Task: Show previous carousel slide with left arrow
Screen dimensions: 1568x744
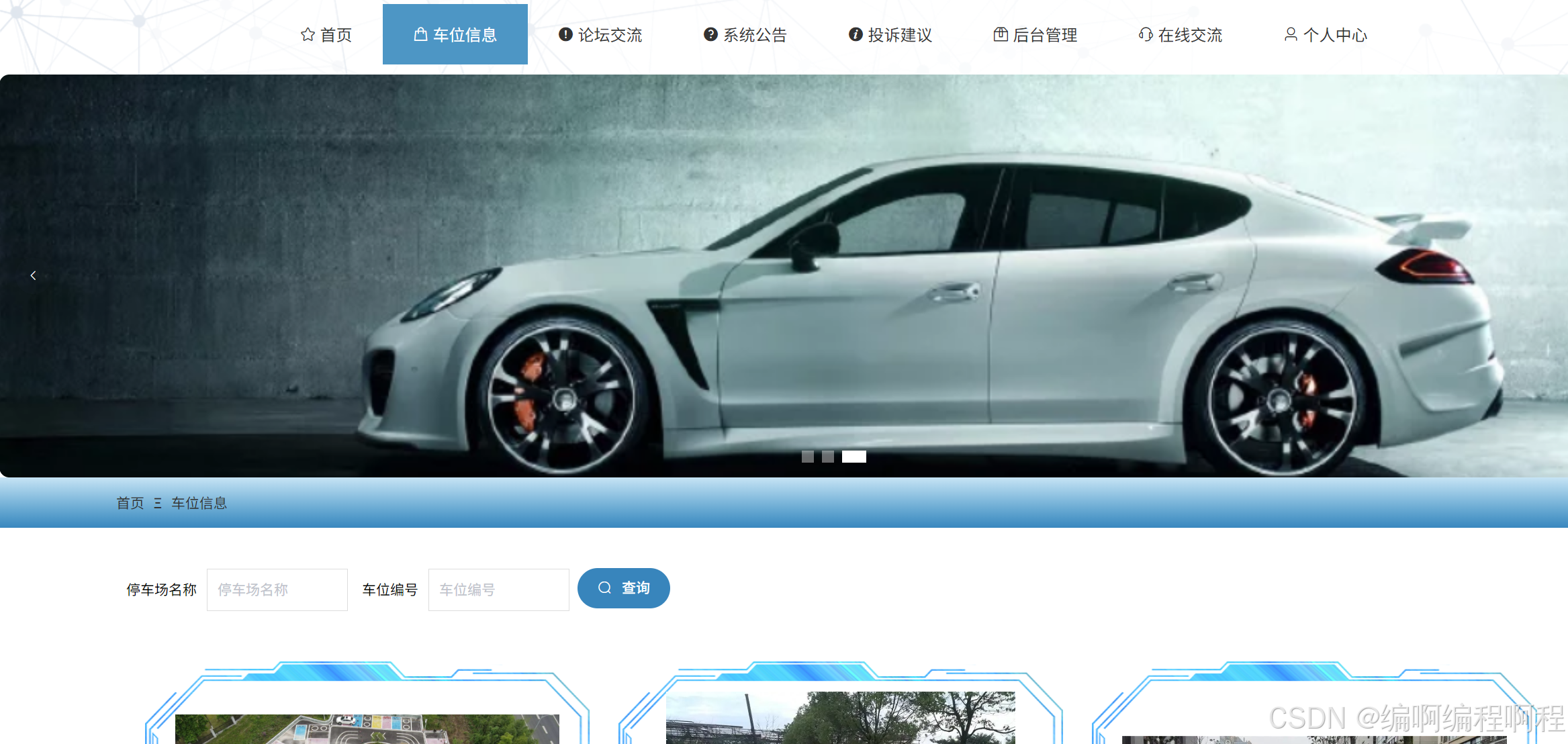Action: point(33,275)
